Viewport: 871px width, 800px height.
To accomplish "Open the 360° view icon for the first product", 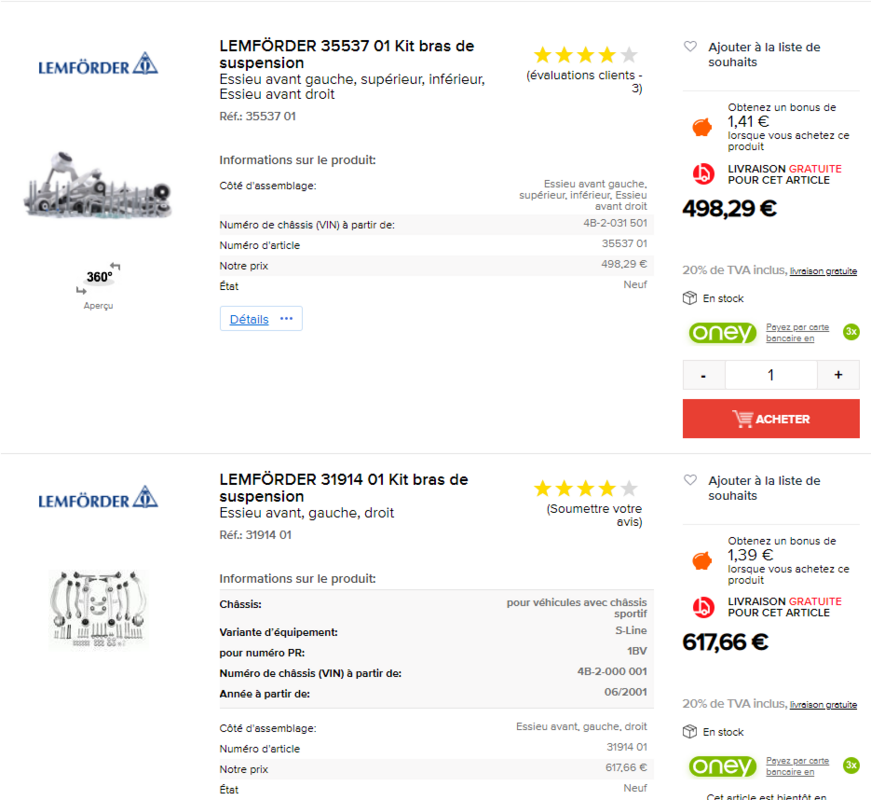I will click(99, 278).
